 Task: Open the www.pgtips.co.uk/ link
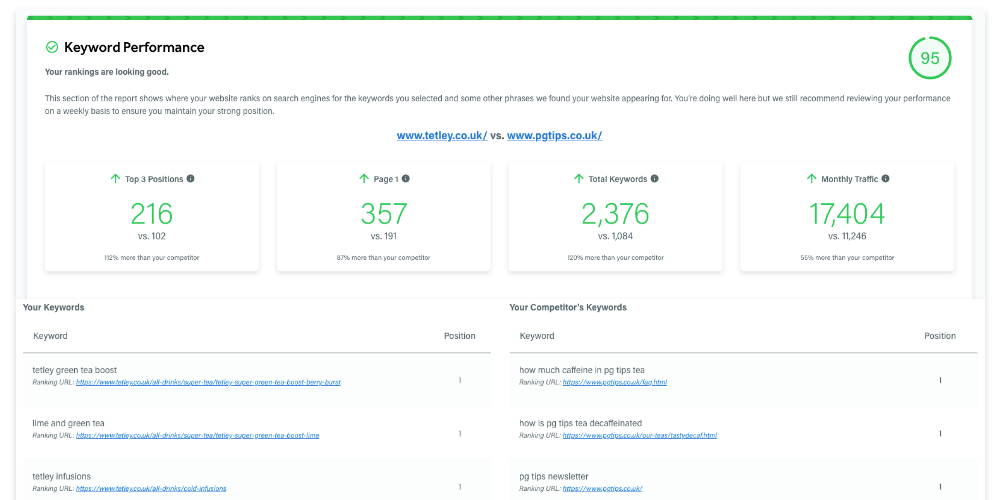point(554,136)
